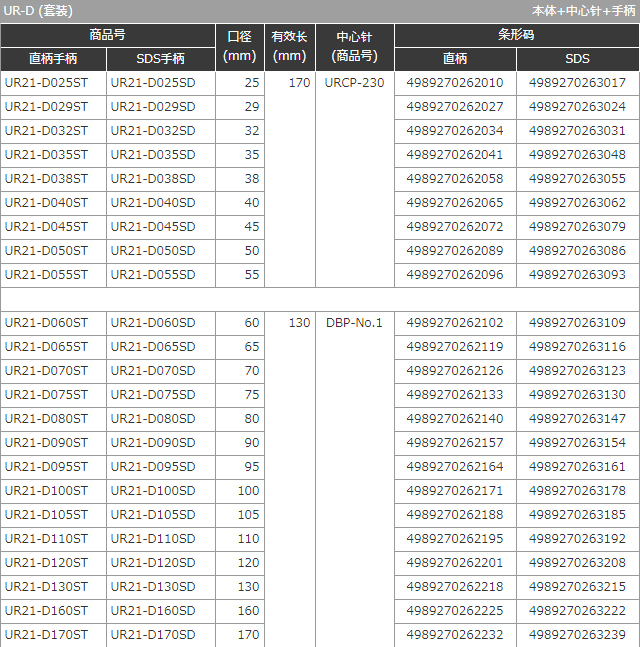Click the 中心针 (商品号) column header
640x647 pixels.
(x=354, y=46)
